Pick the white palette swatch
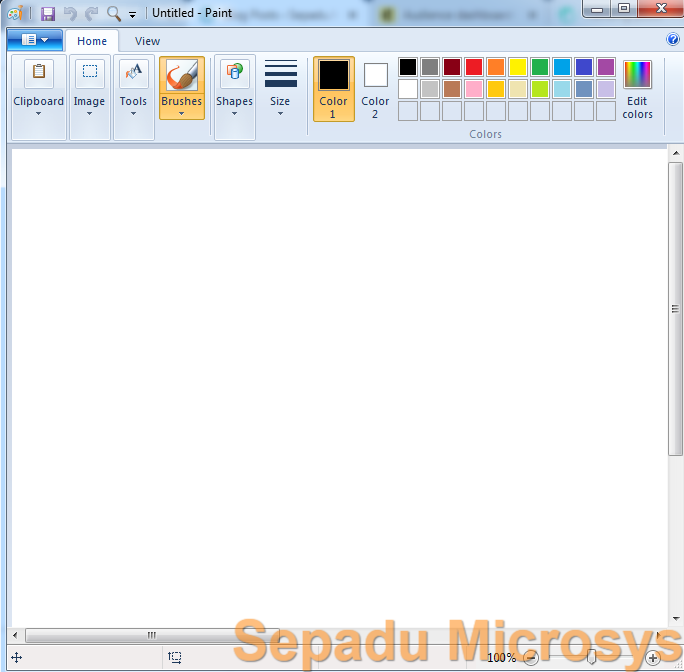This screenshot has height=672, width=684. pos(408,89)
